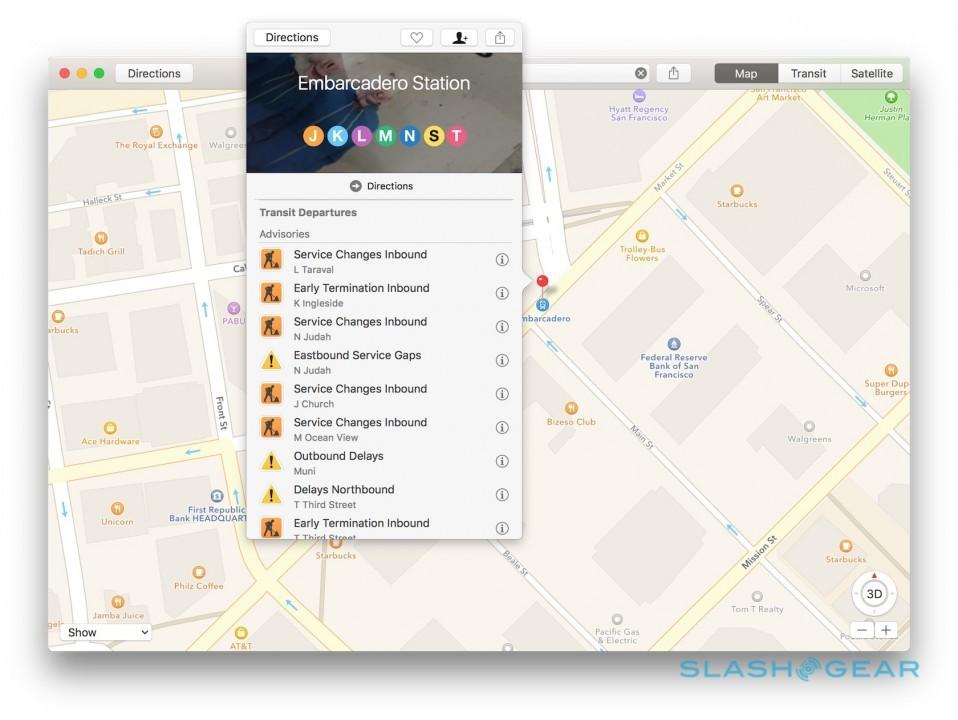Click the share icon in the station popup
Image resolution: width=958 pixels, height=720 pixels.
point(500,38)
